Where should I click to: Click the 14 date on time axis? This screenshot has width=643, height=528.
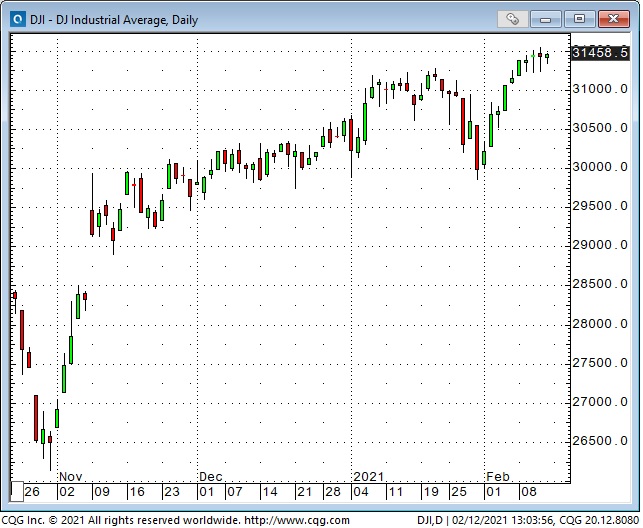269,492
